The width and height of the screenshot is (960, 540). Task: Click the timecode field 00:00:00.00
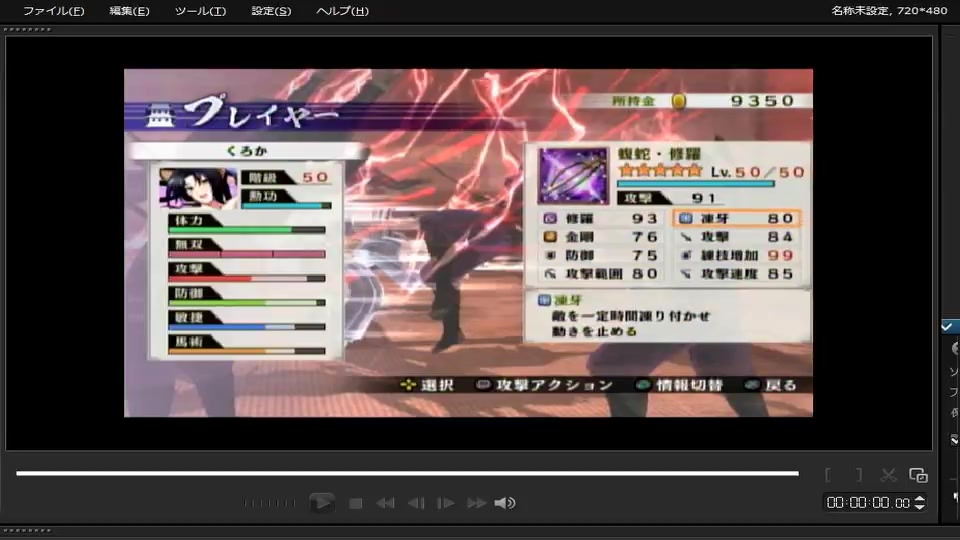[x=868, y=503]
